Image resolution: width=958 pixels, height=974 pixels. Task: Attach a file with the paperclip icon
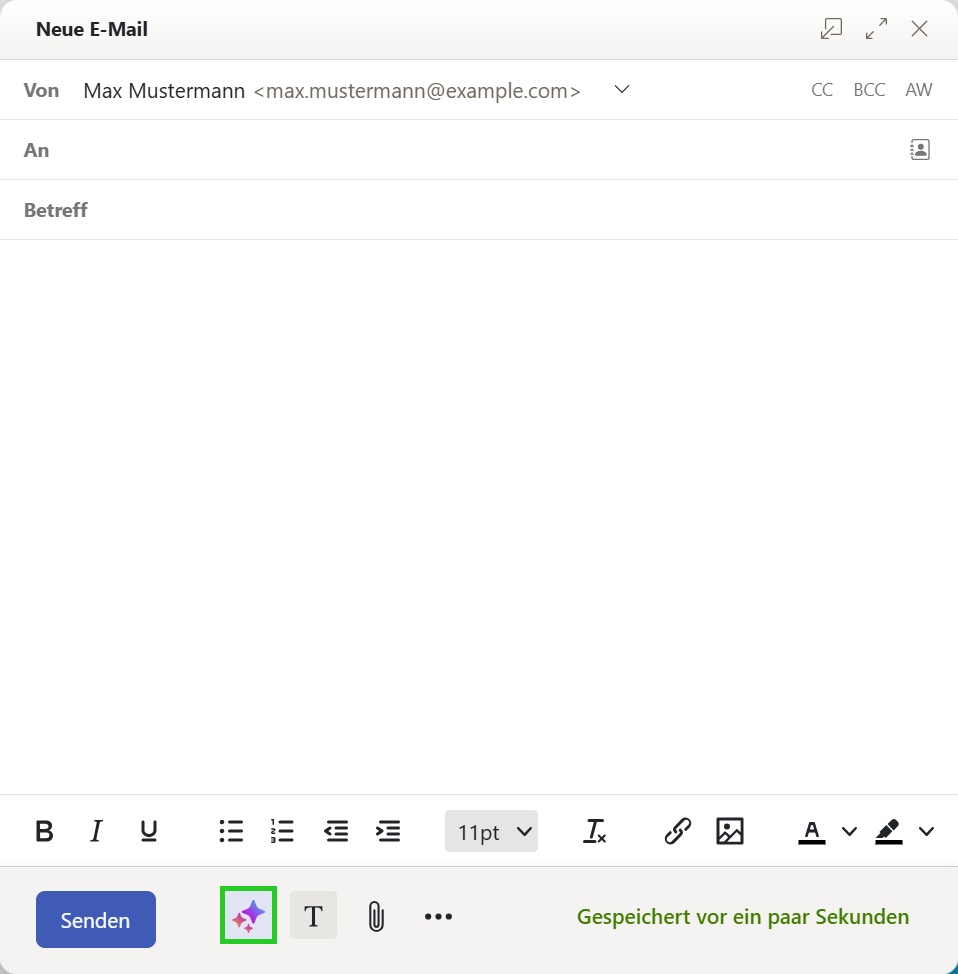coord(376,916)
